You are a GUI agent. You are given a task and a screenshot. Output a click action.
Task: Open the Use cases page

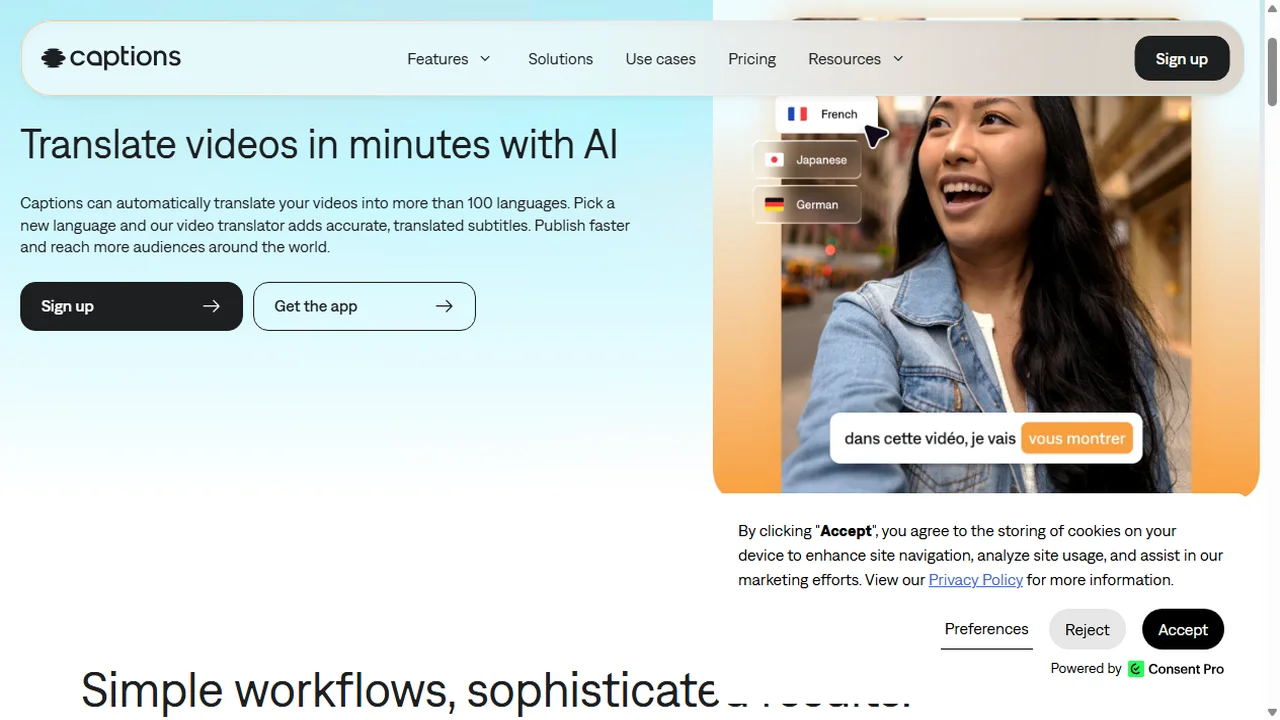coord(660,59)
